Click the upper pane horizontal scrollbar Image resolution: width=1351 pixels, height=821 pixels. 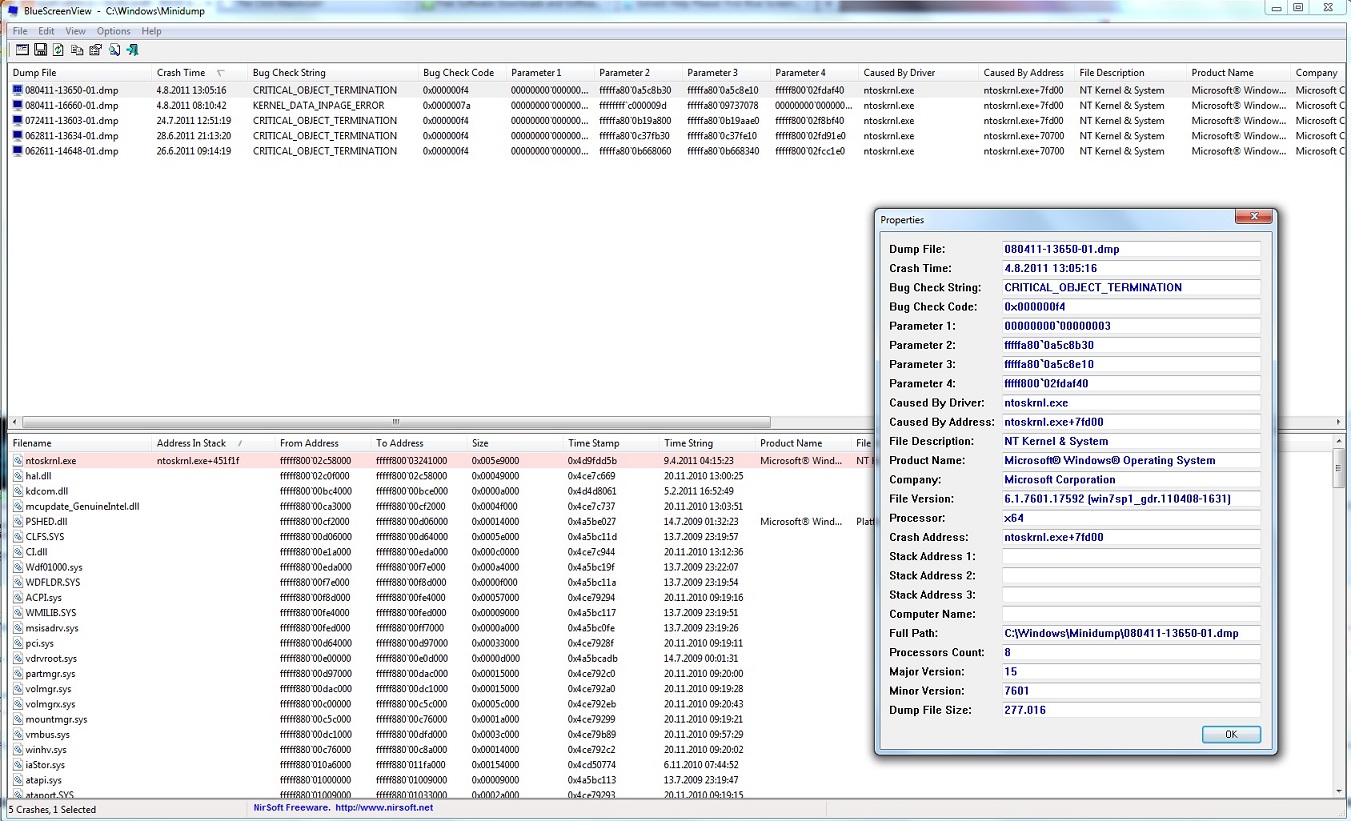click(396, 422)
